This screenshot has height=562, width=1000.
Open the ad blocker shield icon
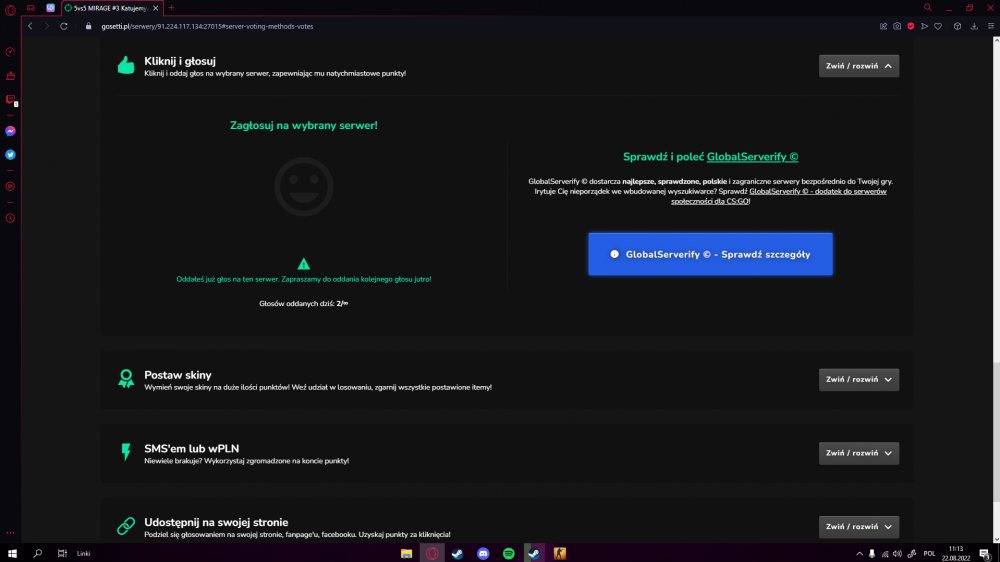click(x=911, y=26)
